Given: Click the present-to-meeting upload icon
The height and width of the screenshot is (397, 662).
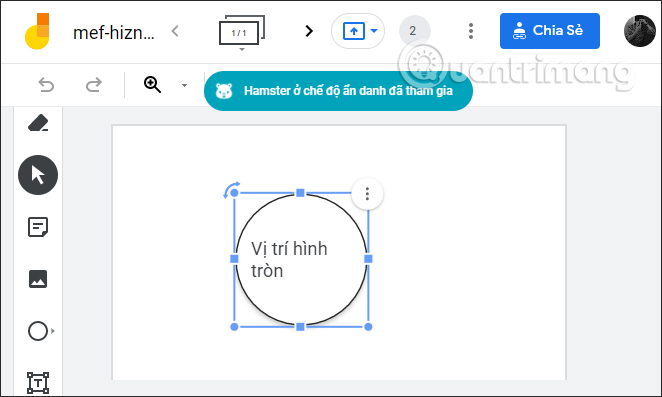Looking at the screenshot, I should (x=354, y=31).
